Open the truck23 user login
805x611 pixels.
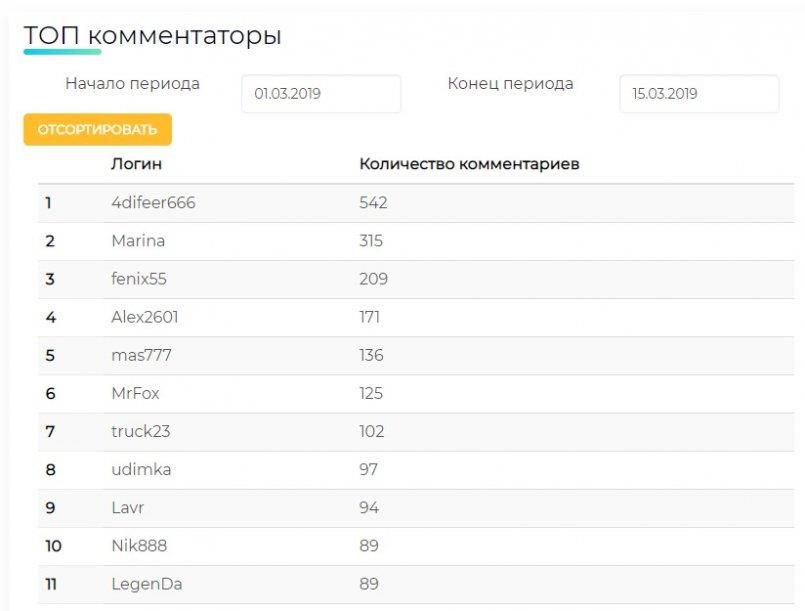tap(140, 431)
